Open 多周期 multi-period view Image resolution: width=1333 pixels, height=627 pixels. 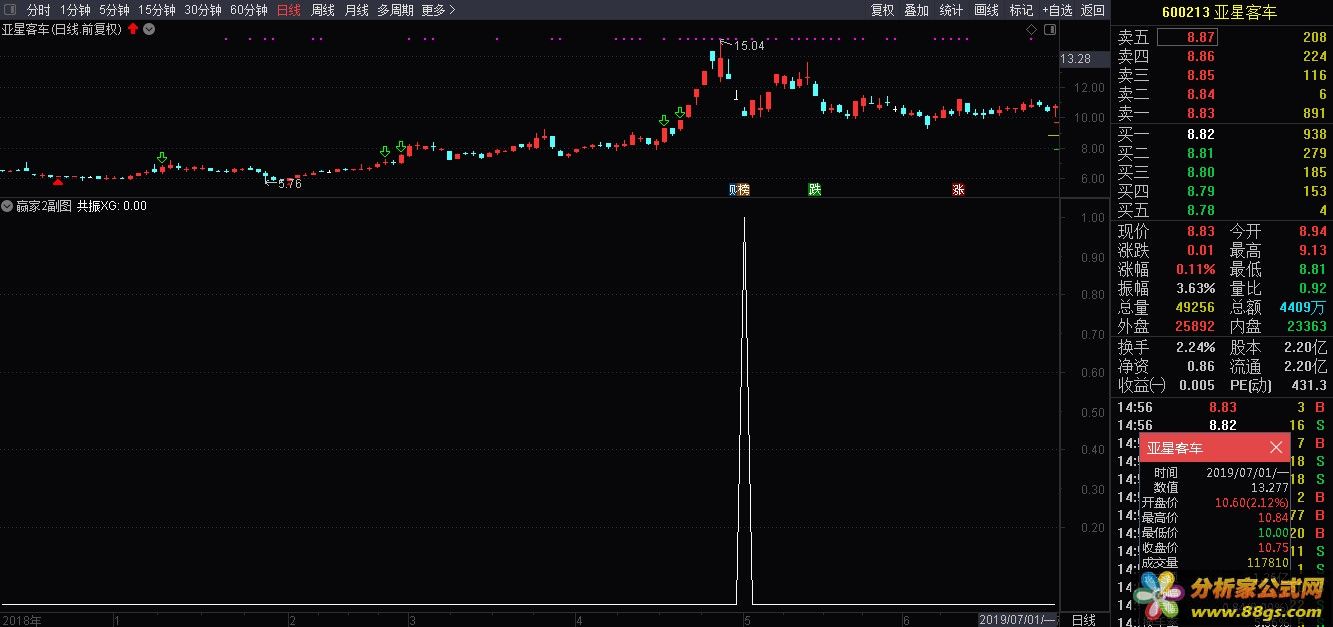click(x=395, y=10)
